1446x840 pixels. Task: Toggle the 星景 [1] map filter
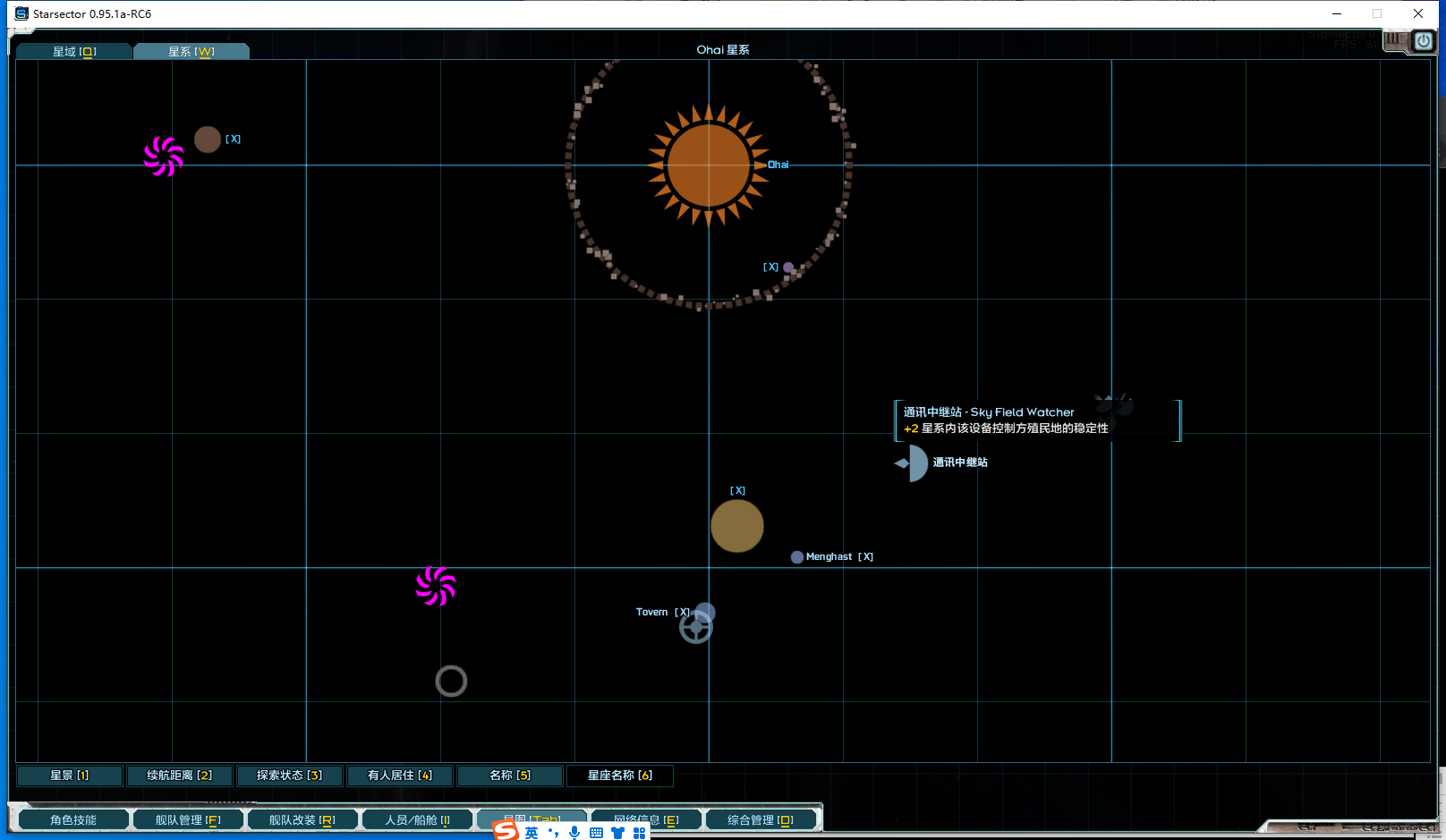point(70,776)
